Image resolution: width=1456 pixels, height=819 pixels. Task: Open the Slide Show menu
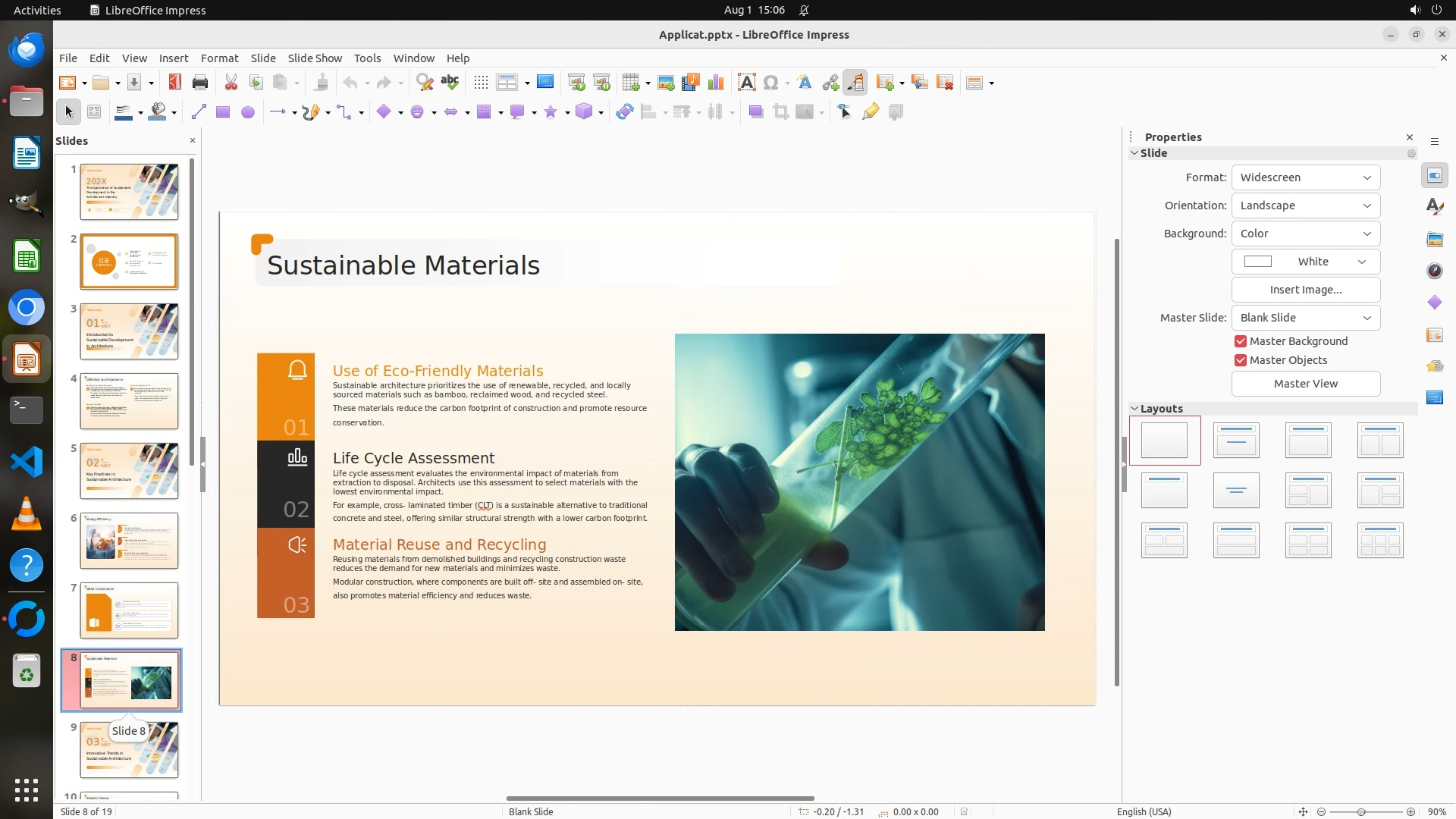(315, 58)
